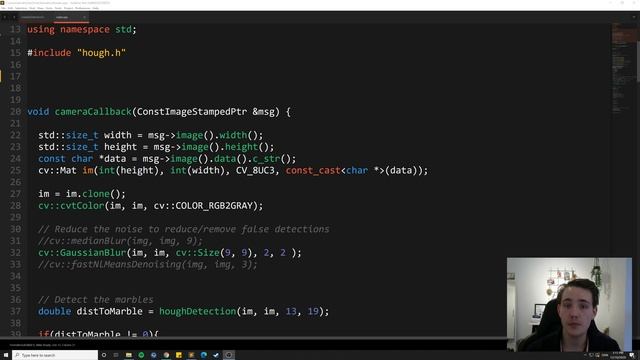Click the cameraCallback function name
This screenshot has height=360, width=640.
[x=93, y=111]
